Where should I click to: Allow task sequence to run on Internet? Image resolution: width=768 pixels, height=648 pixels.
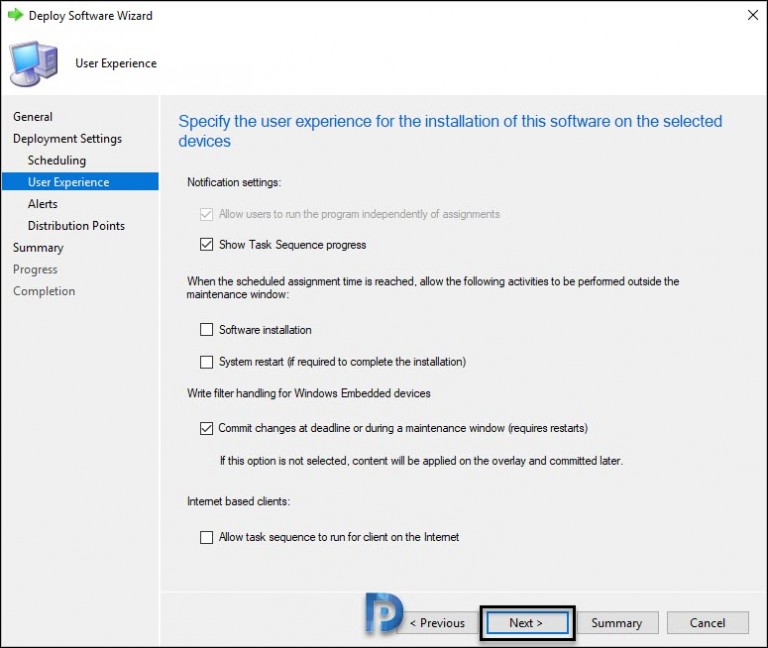(x=206, y=537)
